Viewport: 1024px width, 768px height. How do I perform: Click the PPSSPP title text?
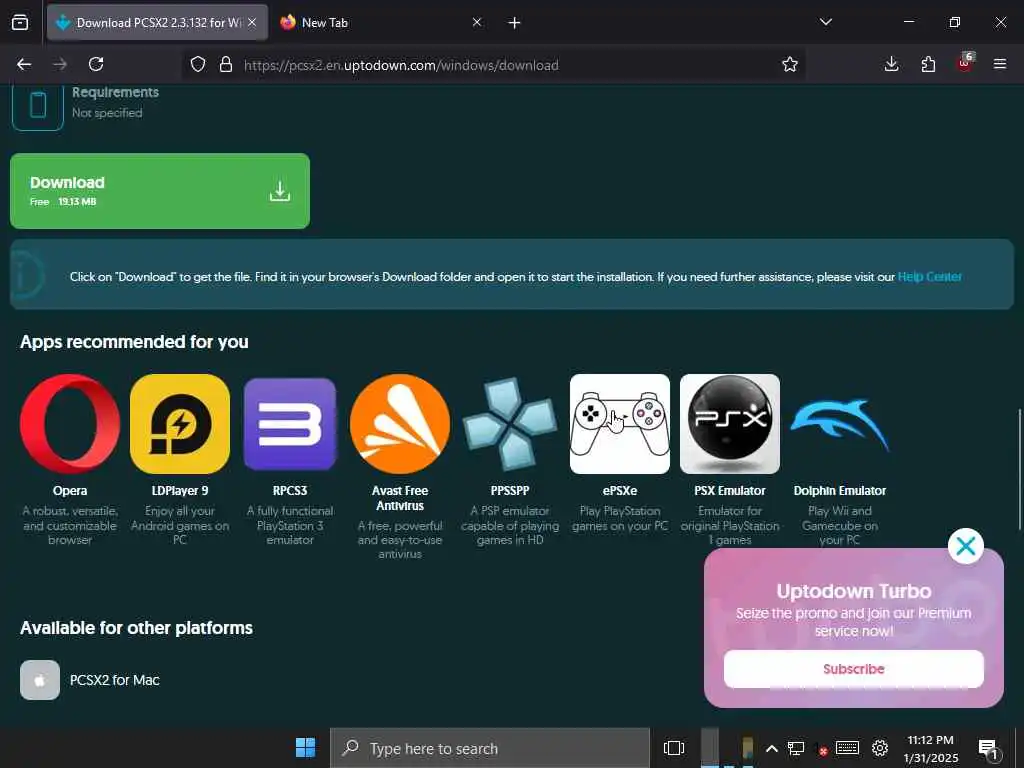point(510,490)
